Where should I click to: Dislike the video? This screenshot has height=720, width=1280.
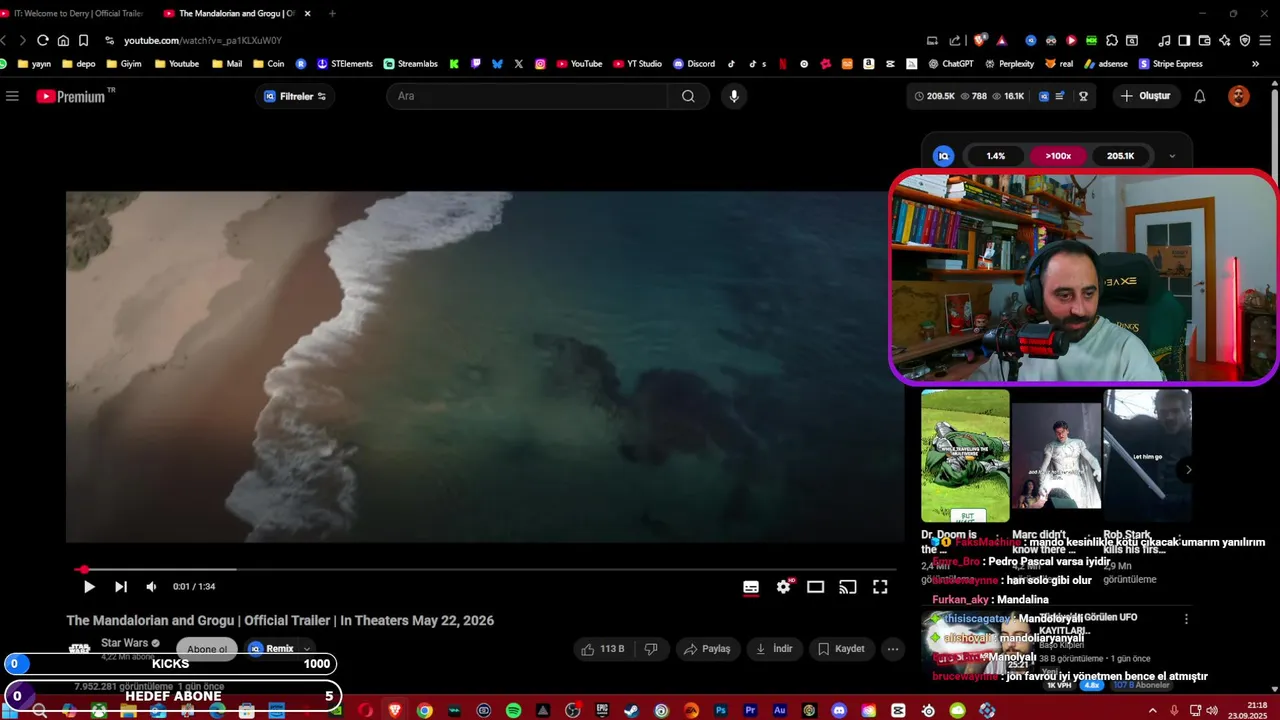click(651, 649)
